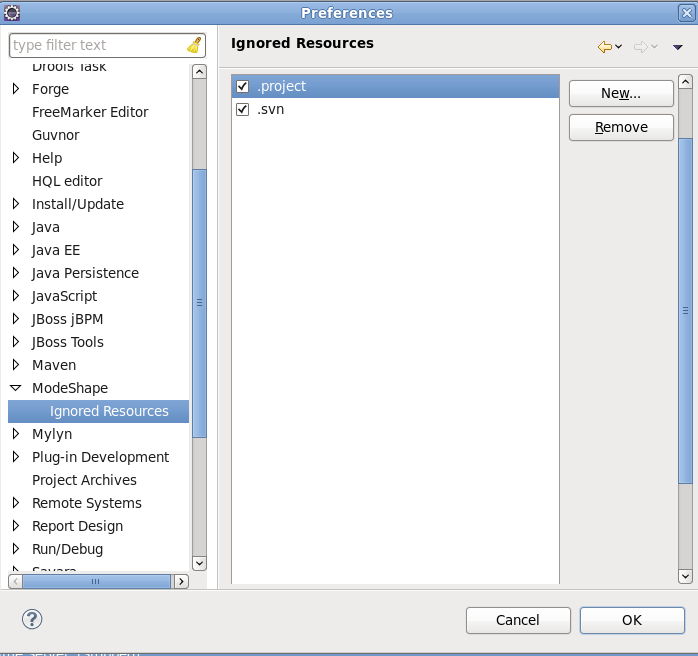This screenshot has width=698, height=656.
Task: Select HQL editor in the tree
Action: point(67,181)
